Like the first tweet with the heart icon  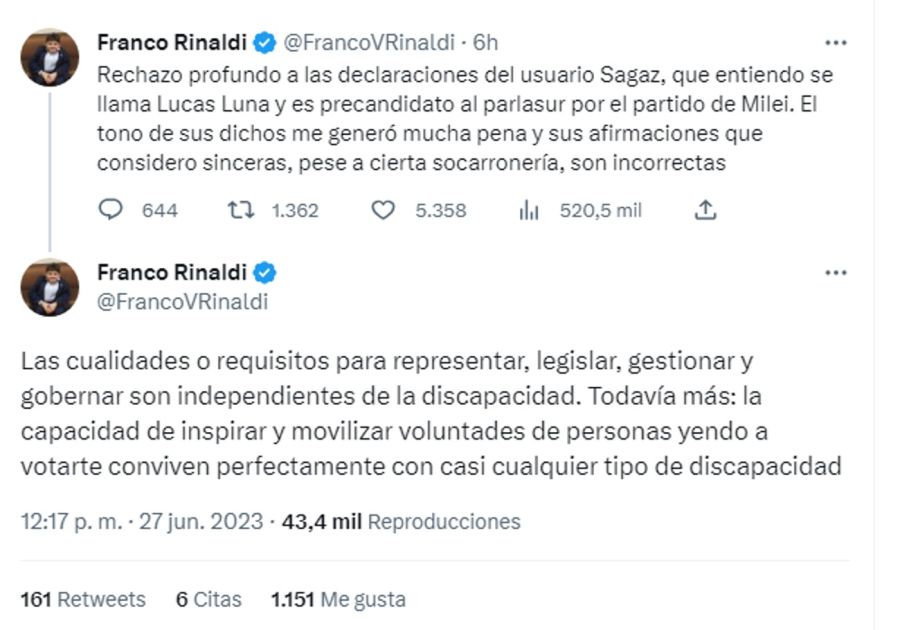383,210
